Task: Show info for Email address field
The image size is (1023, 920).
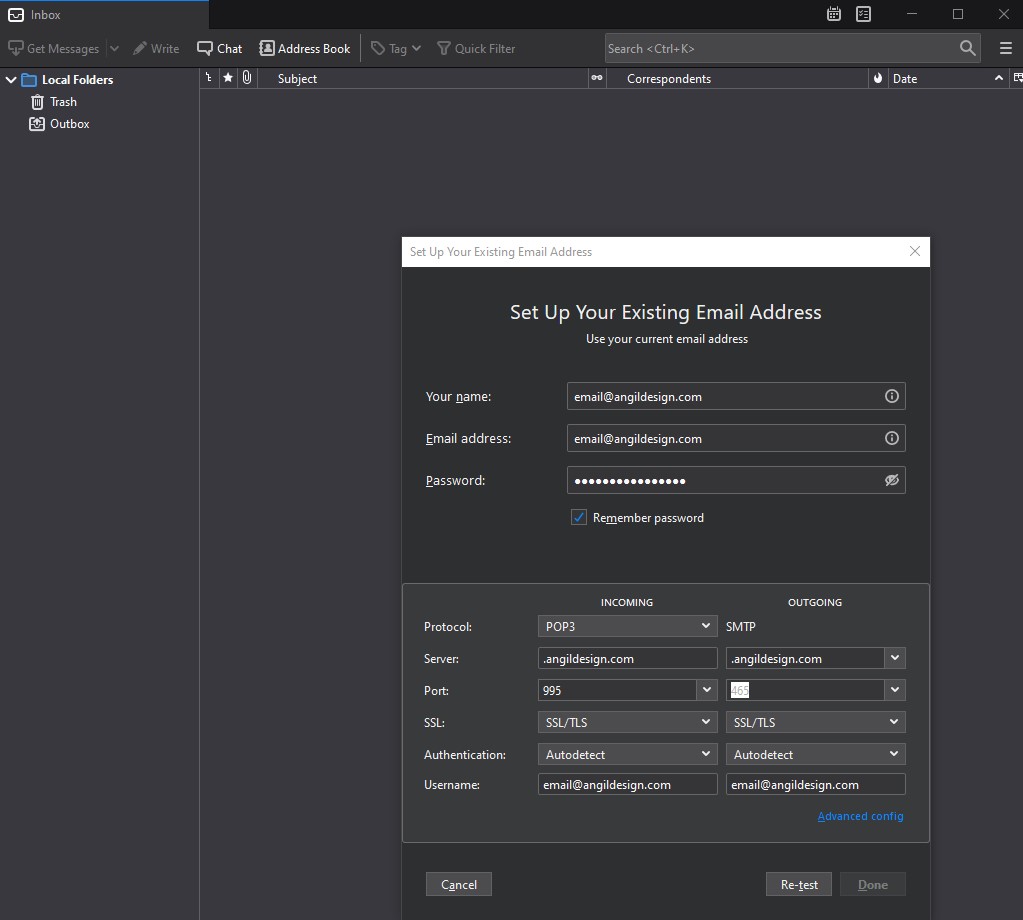Action: click(x=891, y=438)
